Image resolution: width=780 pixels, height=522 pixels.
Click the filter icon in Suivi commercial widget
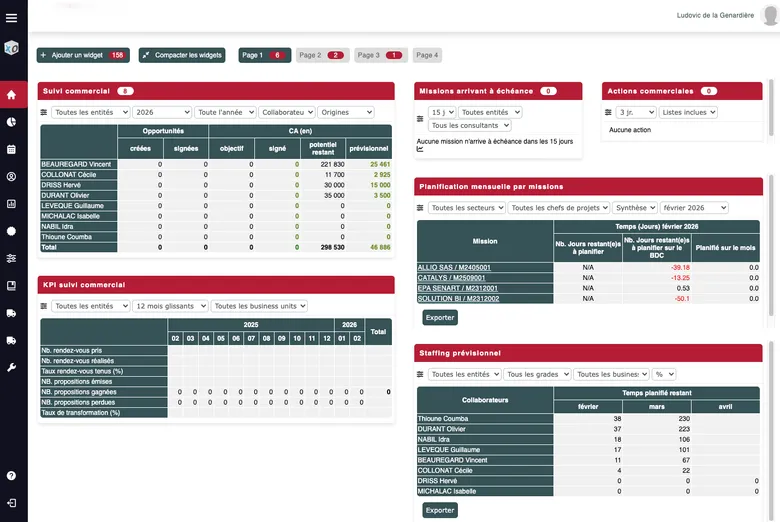[43, 113]
